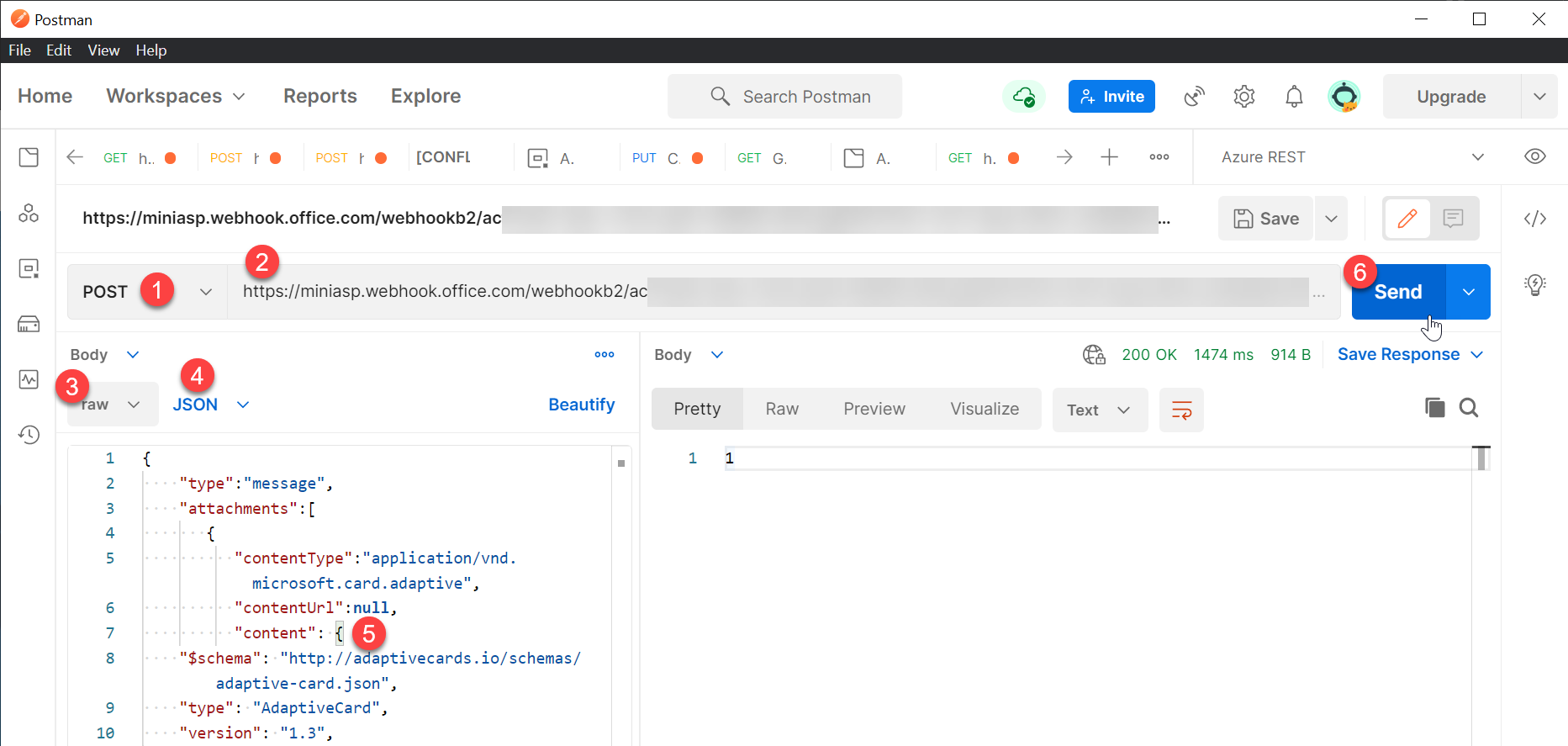
Task: Click the cloud sync status icon
Action: coord(1023,97)
